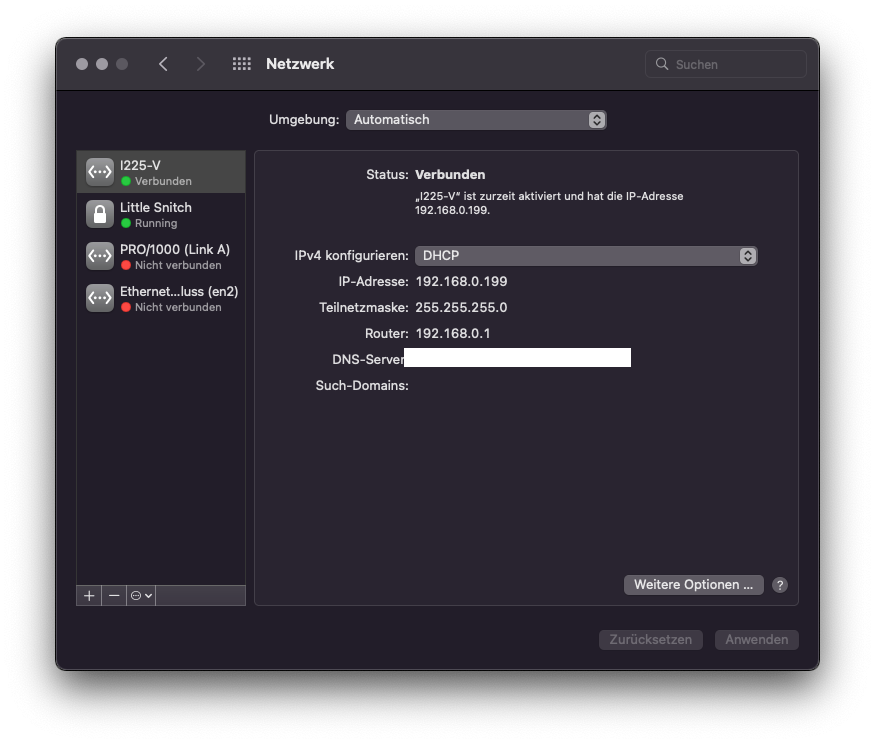The height and width of the screenshot is (744, 875).
Task: Open the service actions ellipsis menu
Action: click(x=141, y=596)
